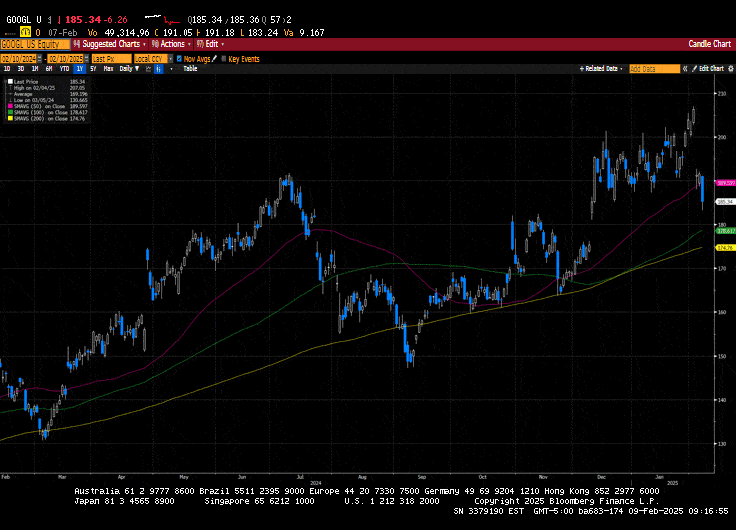Select the 1Y time range

pyautogui.click(x=78, y=69)
